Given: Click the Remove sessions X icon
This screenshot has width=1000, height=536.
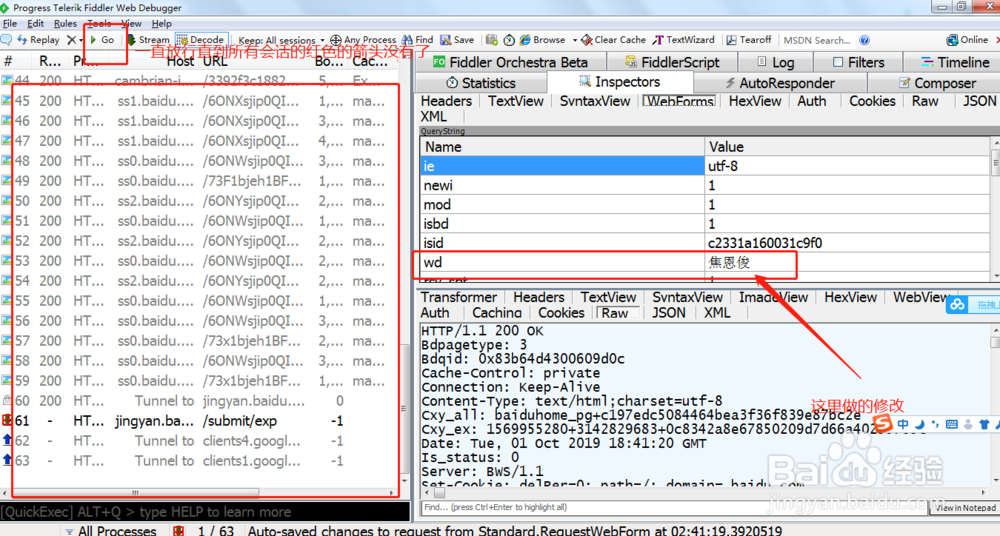Looking at the screenshot, I should [71, 40].
